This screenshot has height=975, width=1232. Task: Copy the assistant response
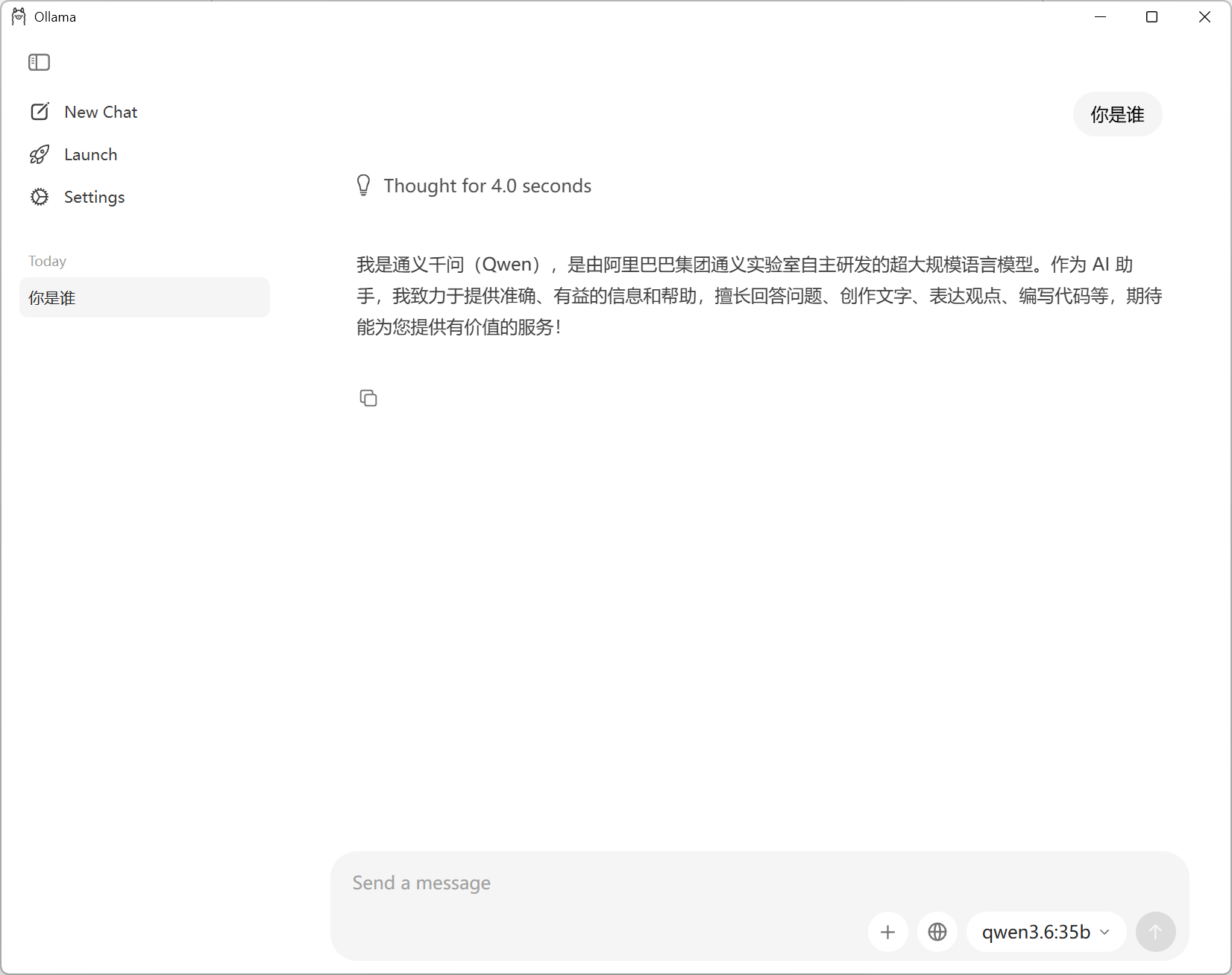pos(368,398)
